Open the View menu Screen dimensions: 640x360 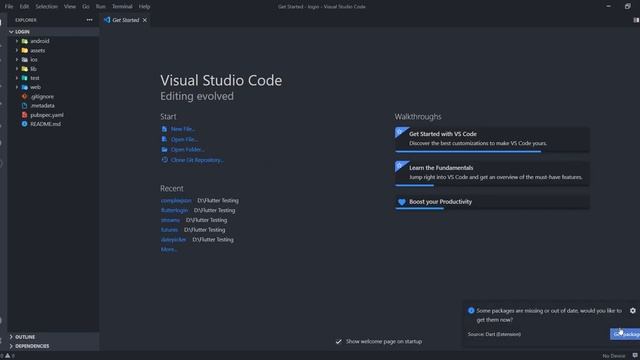(x=70, y=7)
